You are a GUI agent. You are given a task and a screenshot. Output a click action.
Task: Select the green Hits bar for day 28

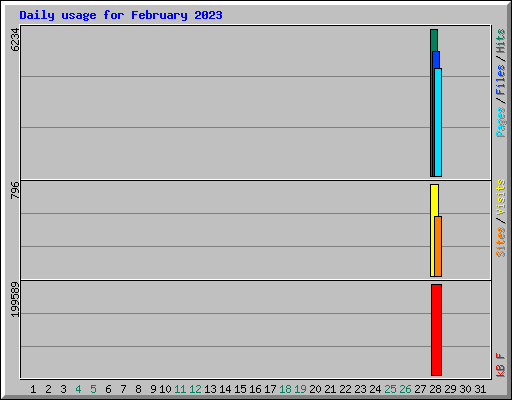434,40
